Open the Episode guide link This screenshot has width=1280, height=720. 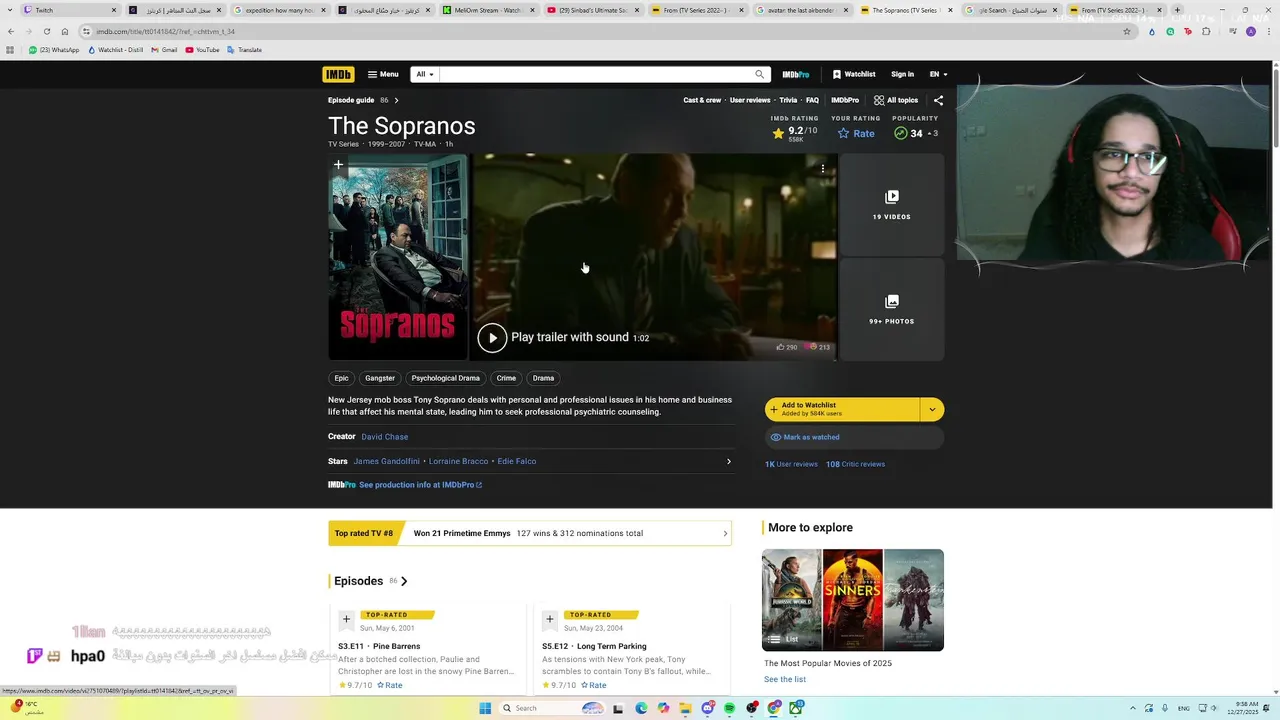point(351,100)
